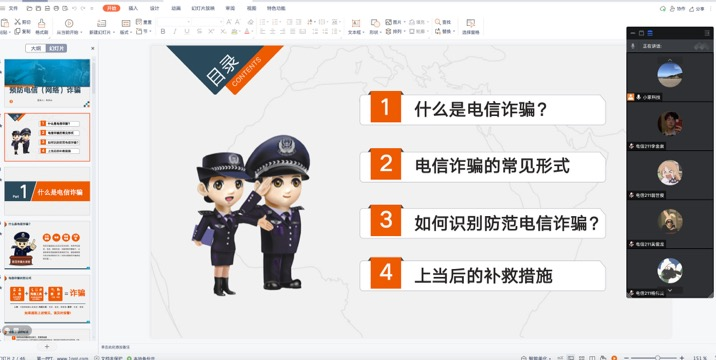Toggle Italic formatting button
Image resolution: width=716 pixels, height=360 pixels.
coord(174,32)
